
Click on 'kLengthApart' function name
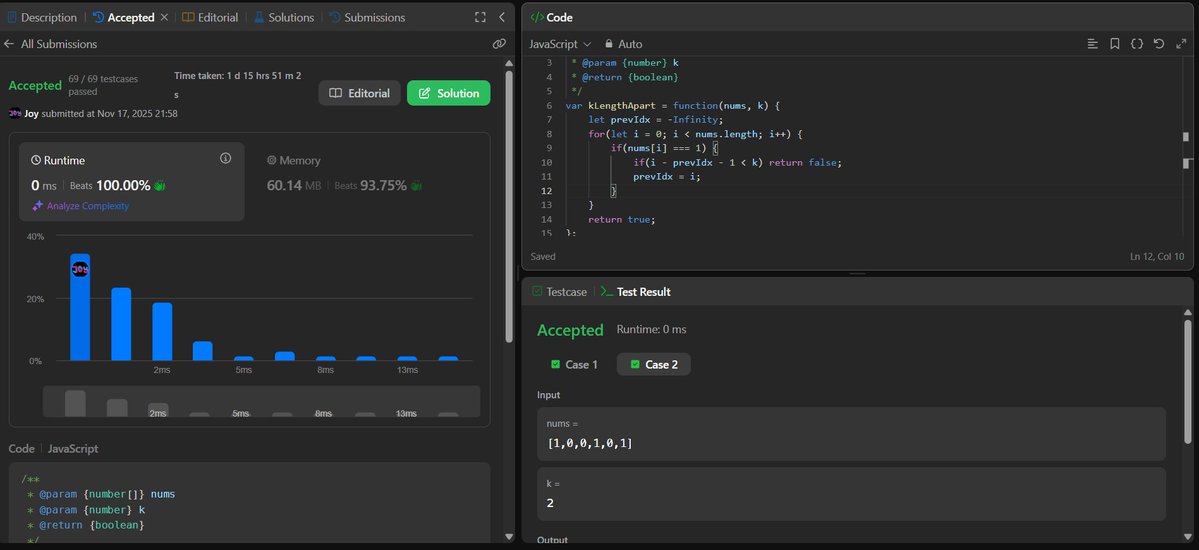tap(624, 106)
